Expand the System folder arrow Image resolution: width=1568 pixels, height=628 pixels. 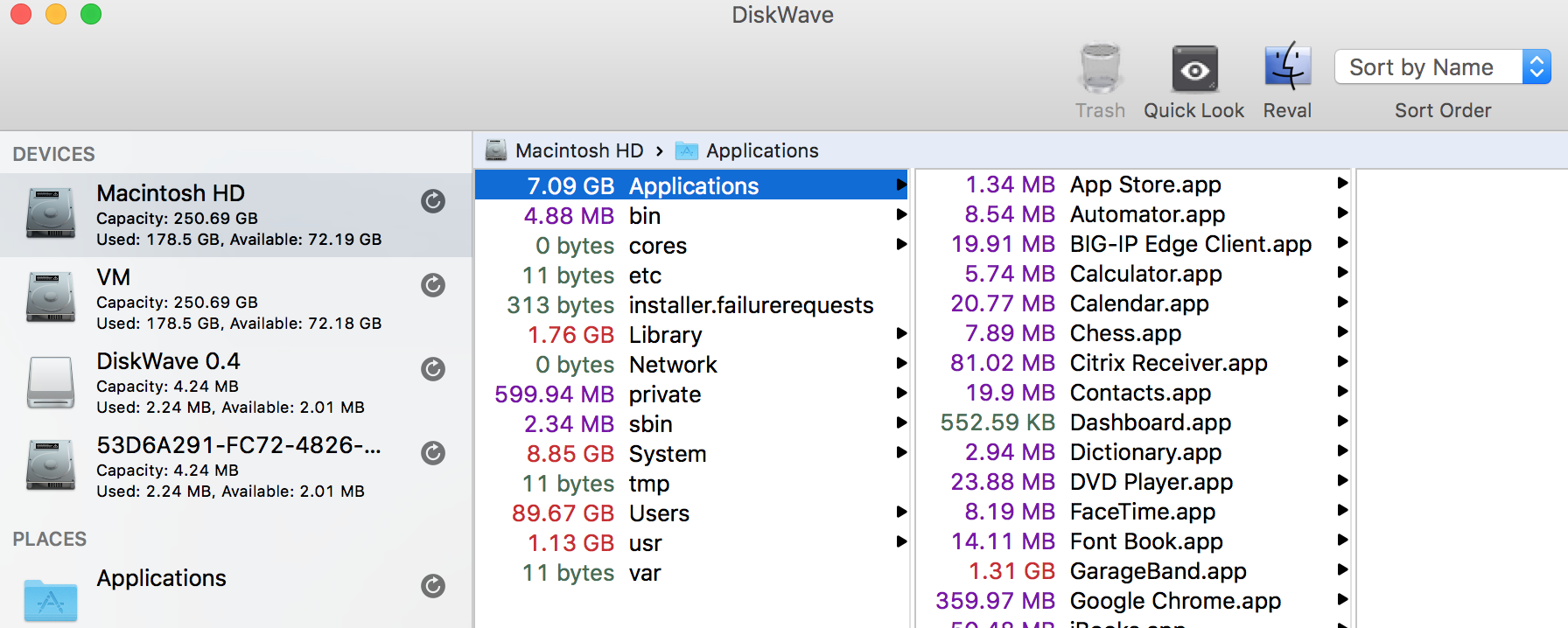pyautogui.click(x=901, y=452)
